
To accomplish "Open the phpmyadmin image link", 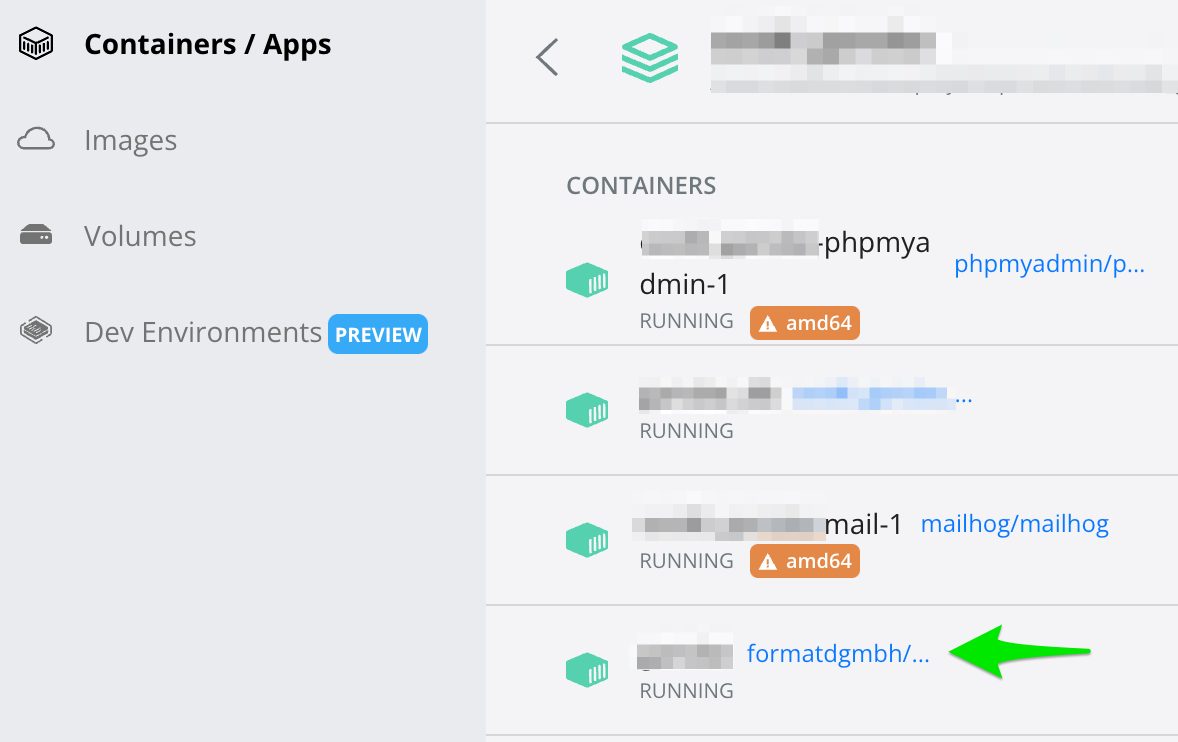I will pos(1049,263).
